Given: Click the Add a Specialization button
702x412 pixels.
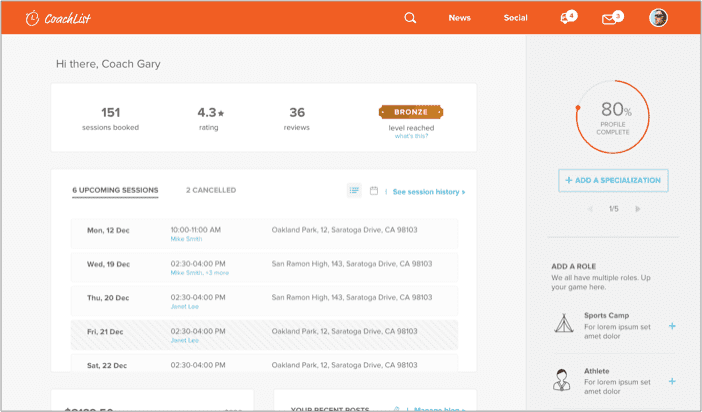Looking at the screenshot, I should coord(613,180).
